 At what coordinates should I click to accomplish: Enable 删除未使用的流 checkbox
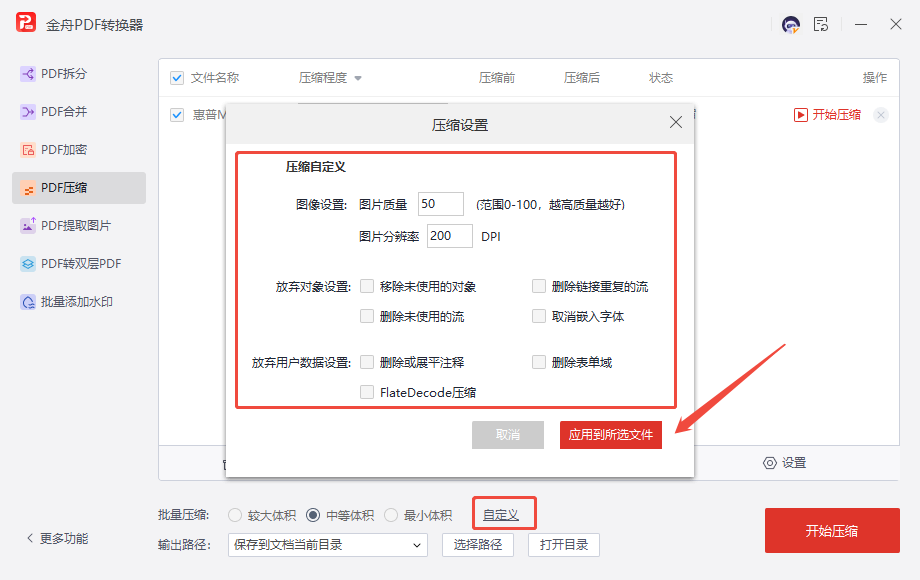pos(367,316)
